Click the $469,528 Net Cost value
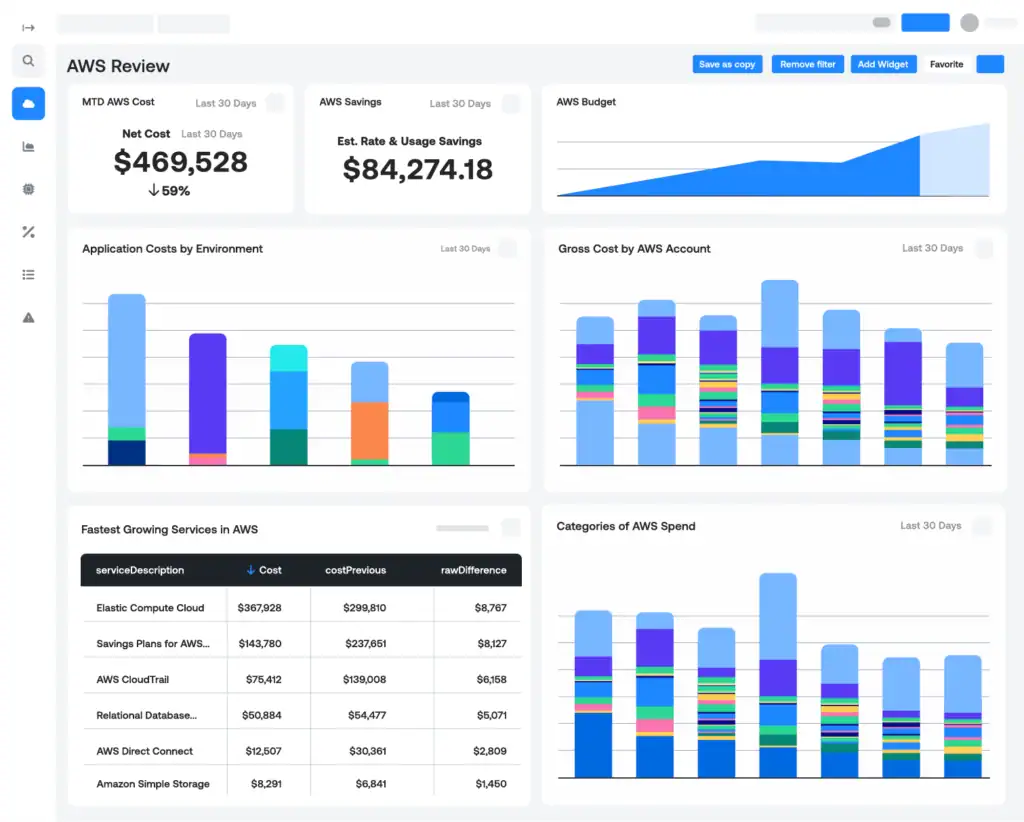This screenshot has width=1024, height=822. [180, 161]
